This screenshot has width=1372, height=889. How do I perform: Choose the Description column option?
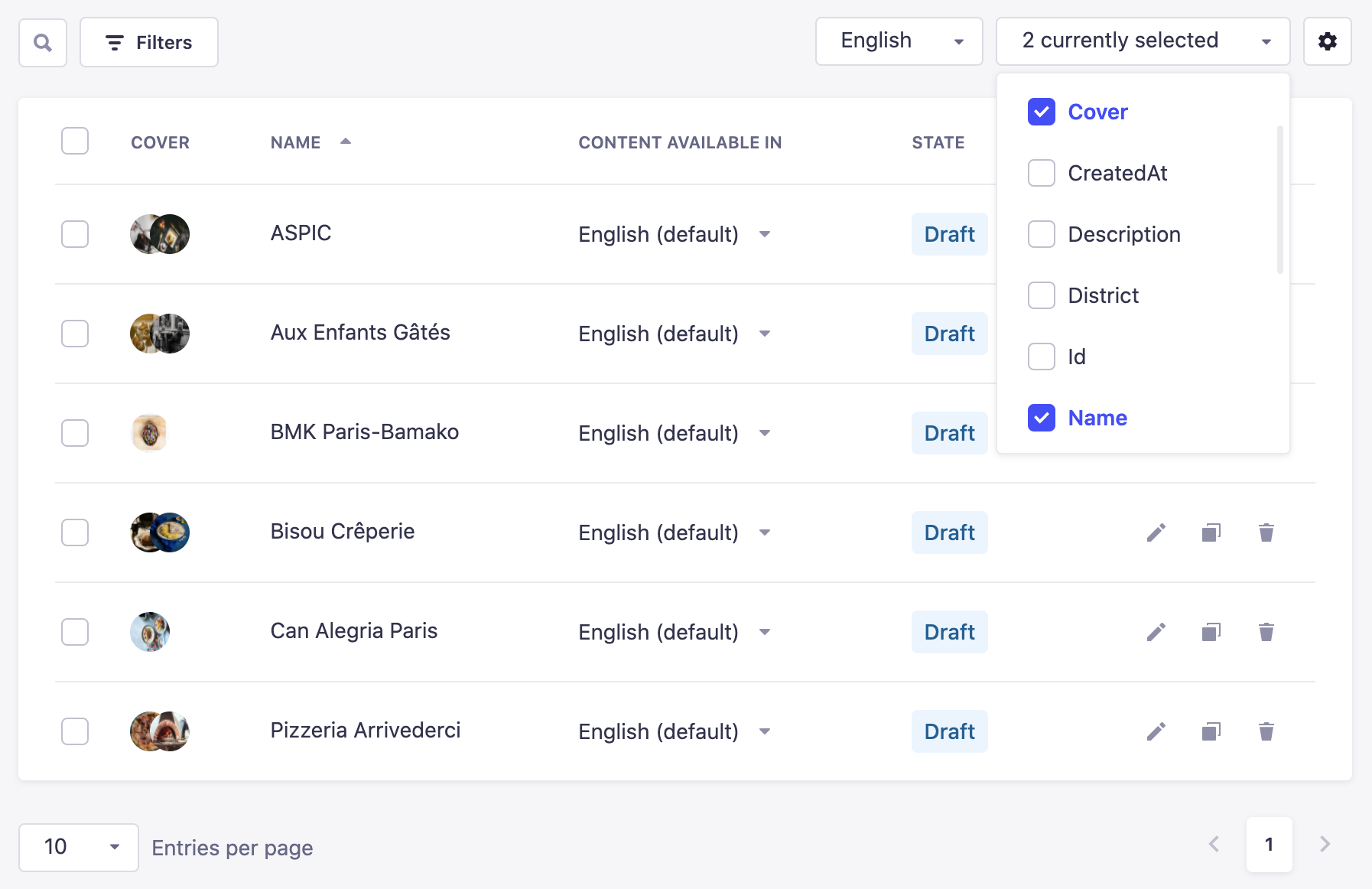coord(1041,234)
